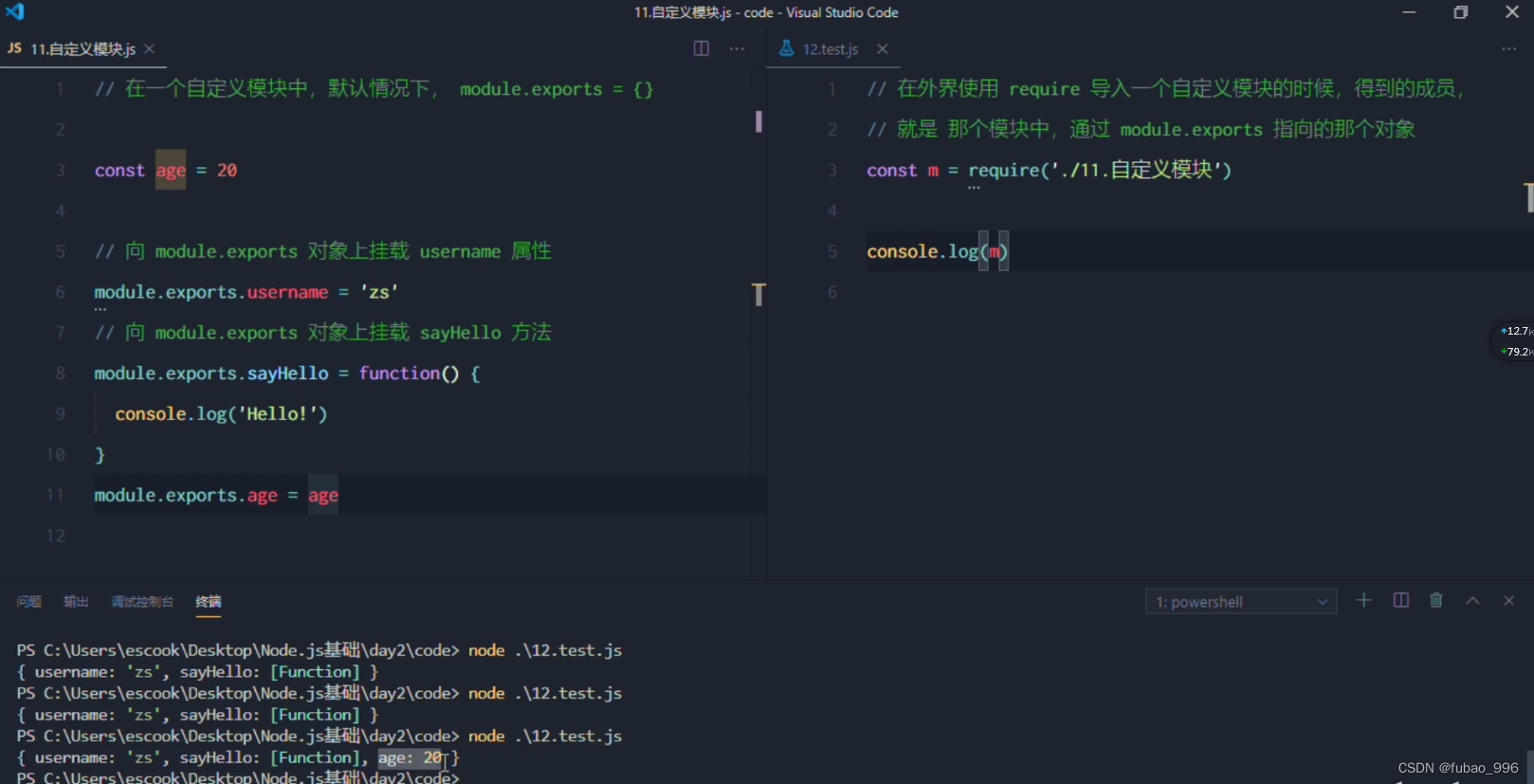
Task: Click line 3 'const age = 20'
Action: point(166,171)
